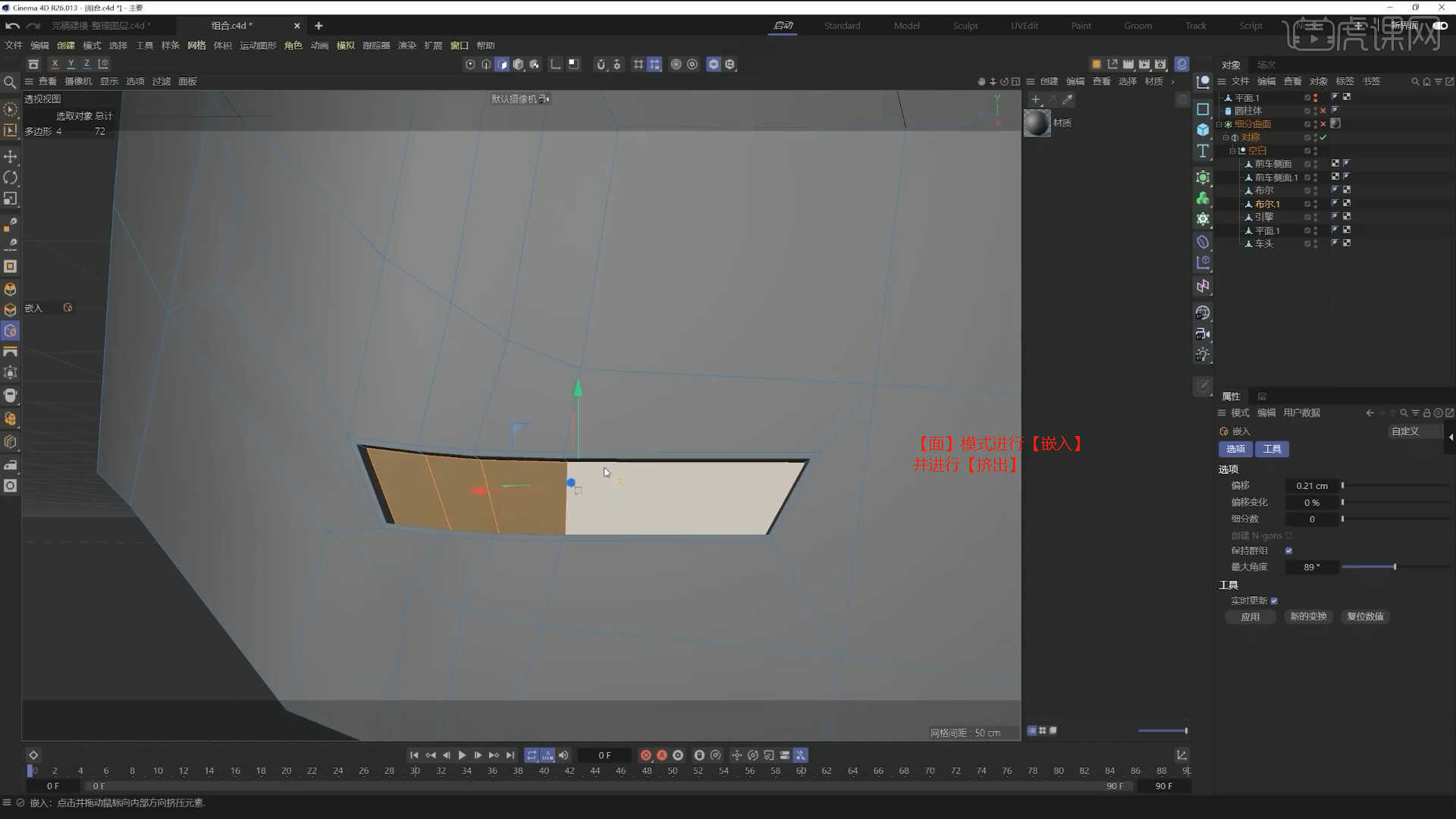Toggle visibility dots of 引擎
The height and width of the screenshot is (819, 1456).
click(1315, 218)
